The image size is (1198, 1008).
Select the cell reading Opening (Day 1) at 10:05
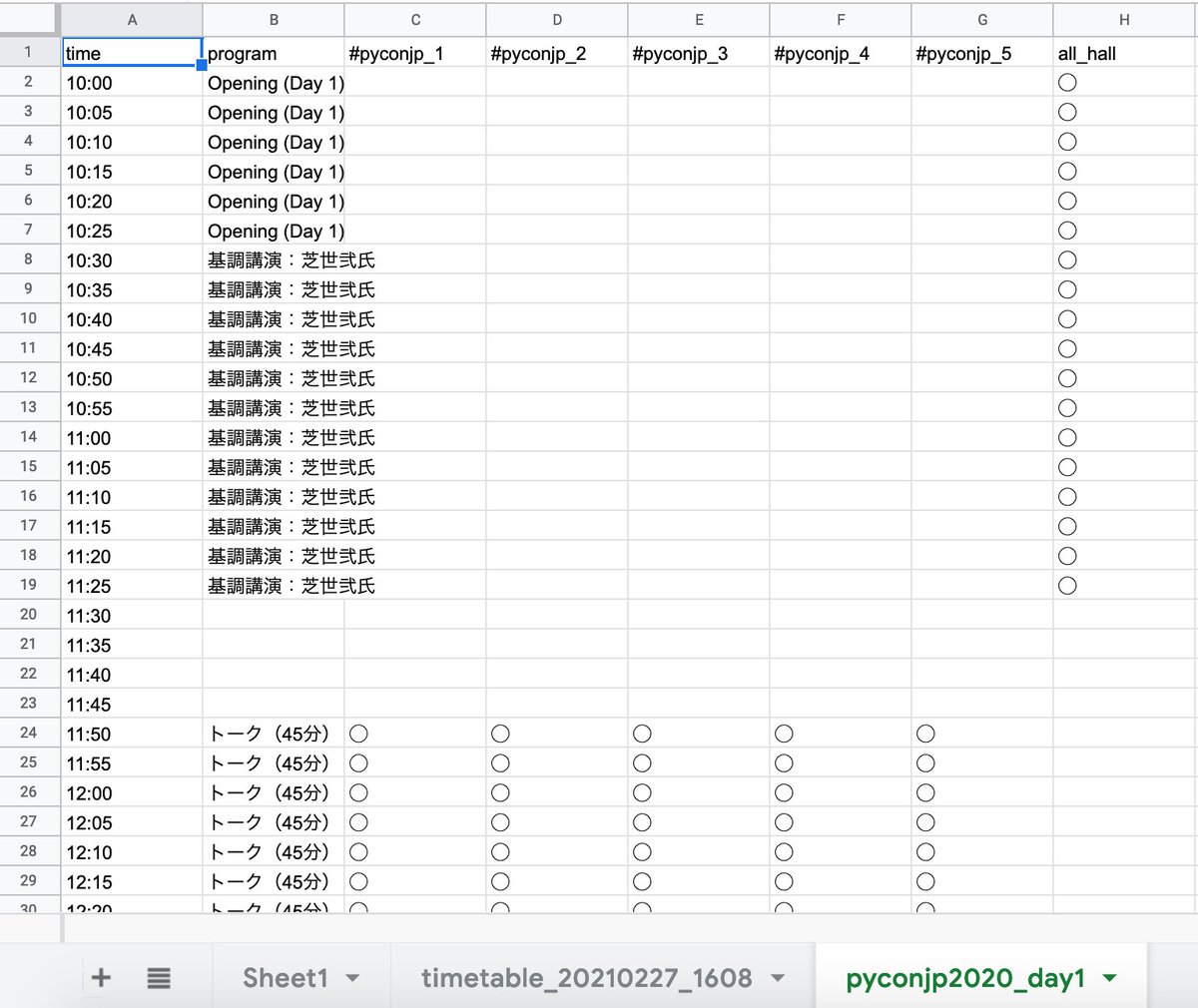pos(276,113)
